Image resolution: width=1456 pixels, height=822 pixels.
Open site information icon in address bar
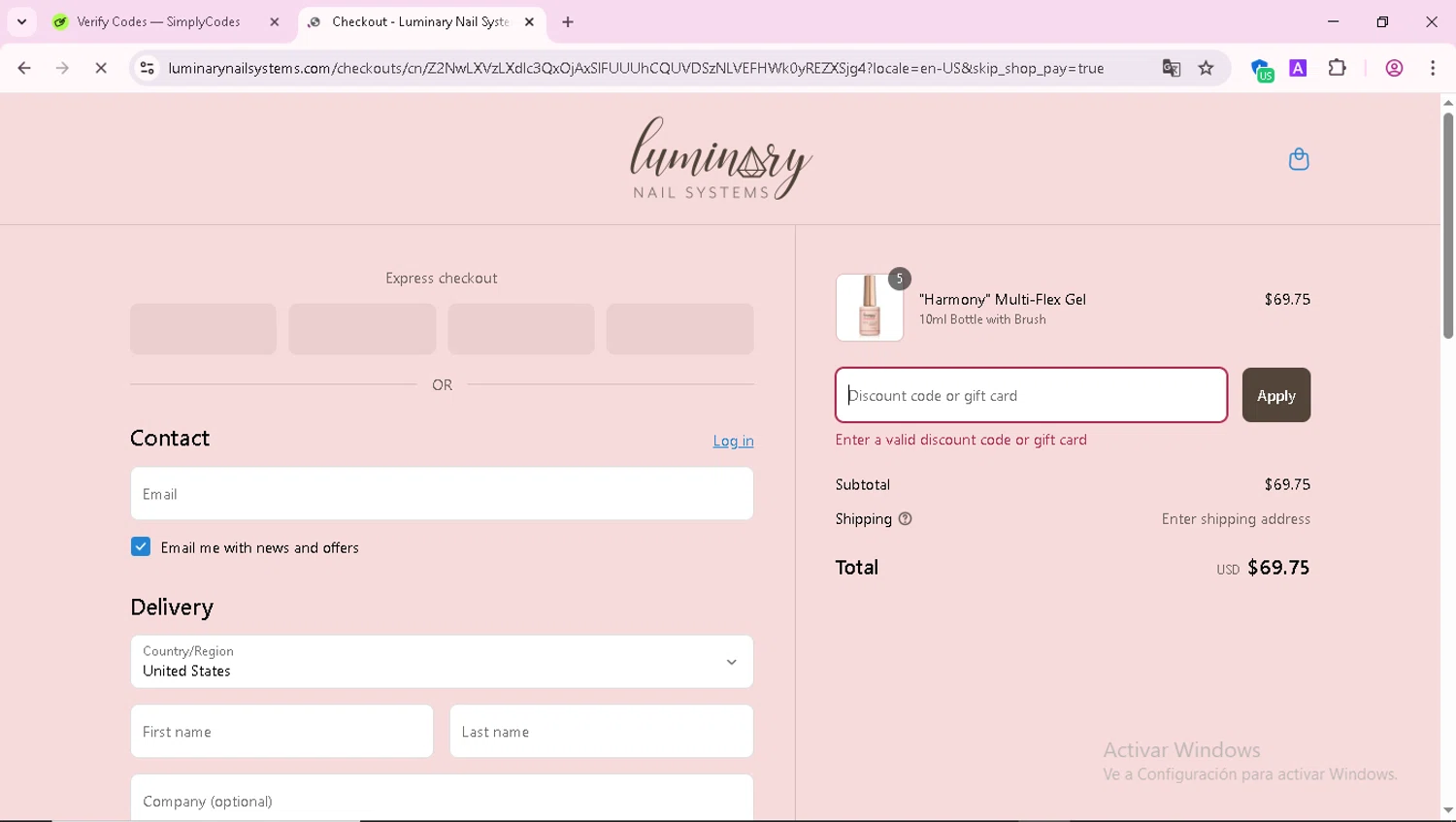click(147, 68)
